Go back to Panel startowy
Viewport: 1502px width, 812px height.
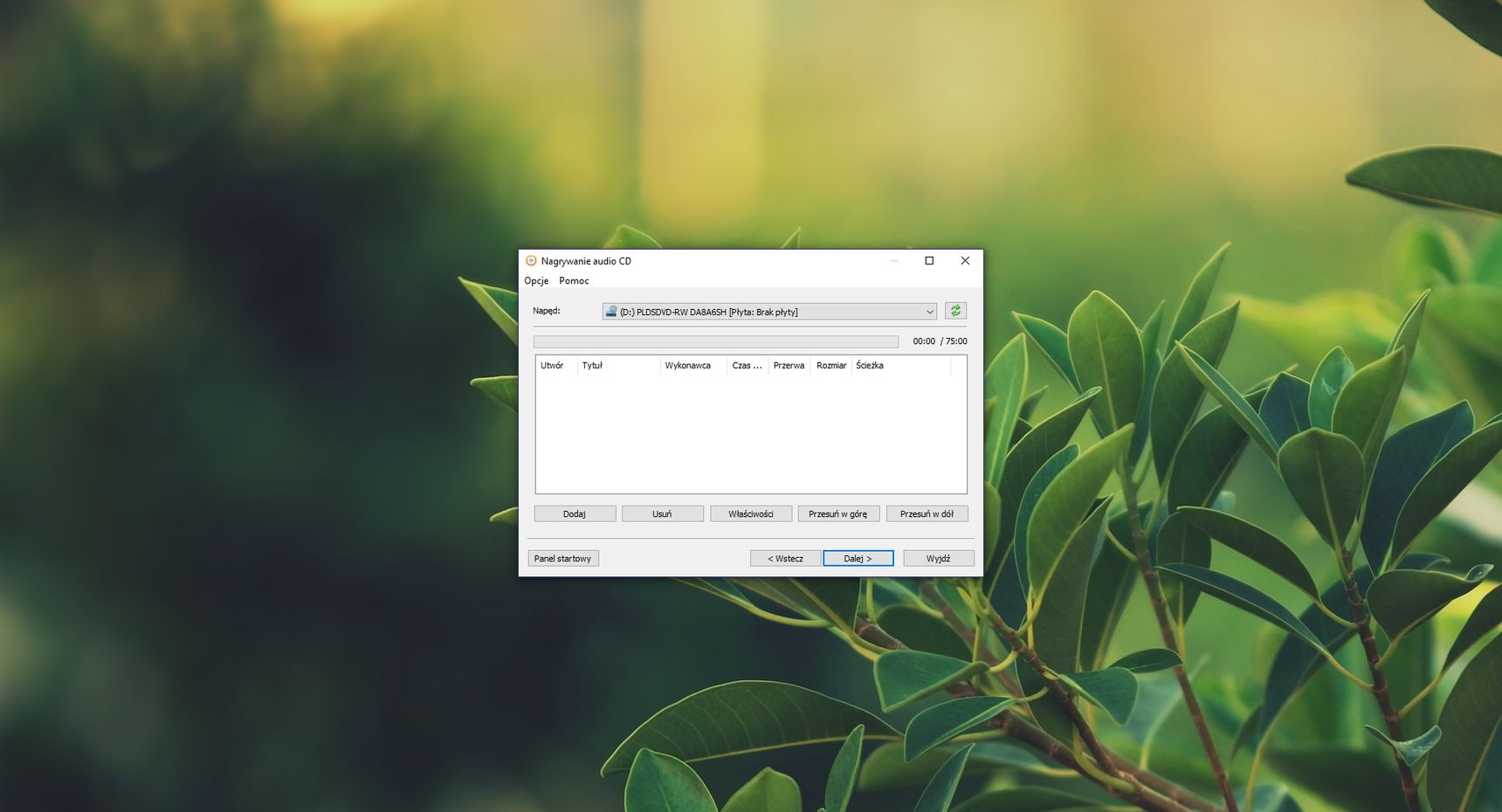pyautogui.click(x=563, y=558)
